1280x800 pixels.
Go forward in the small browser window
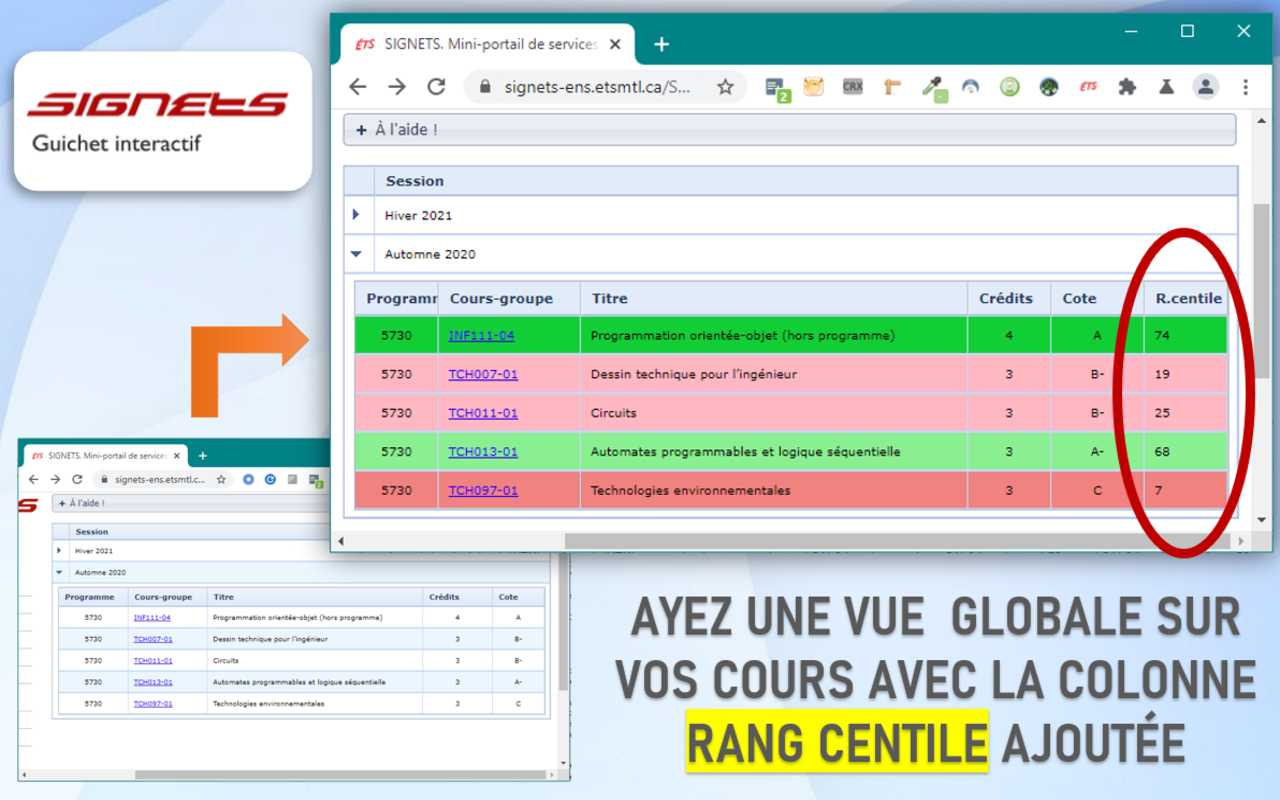click(x=56, y=480)
